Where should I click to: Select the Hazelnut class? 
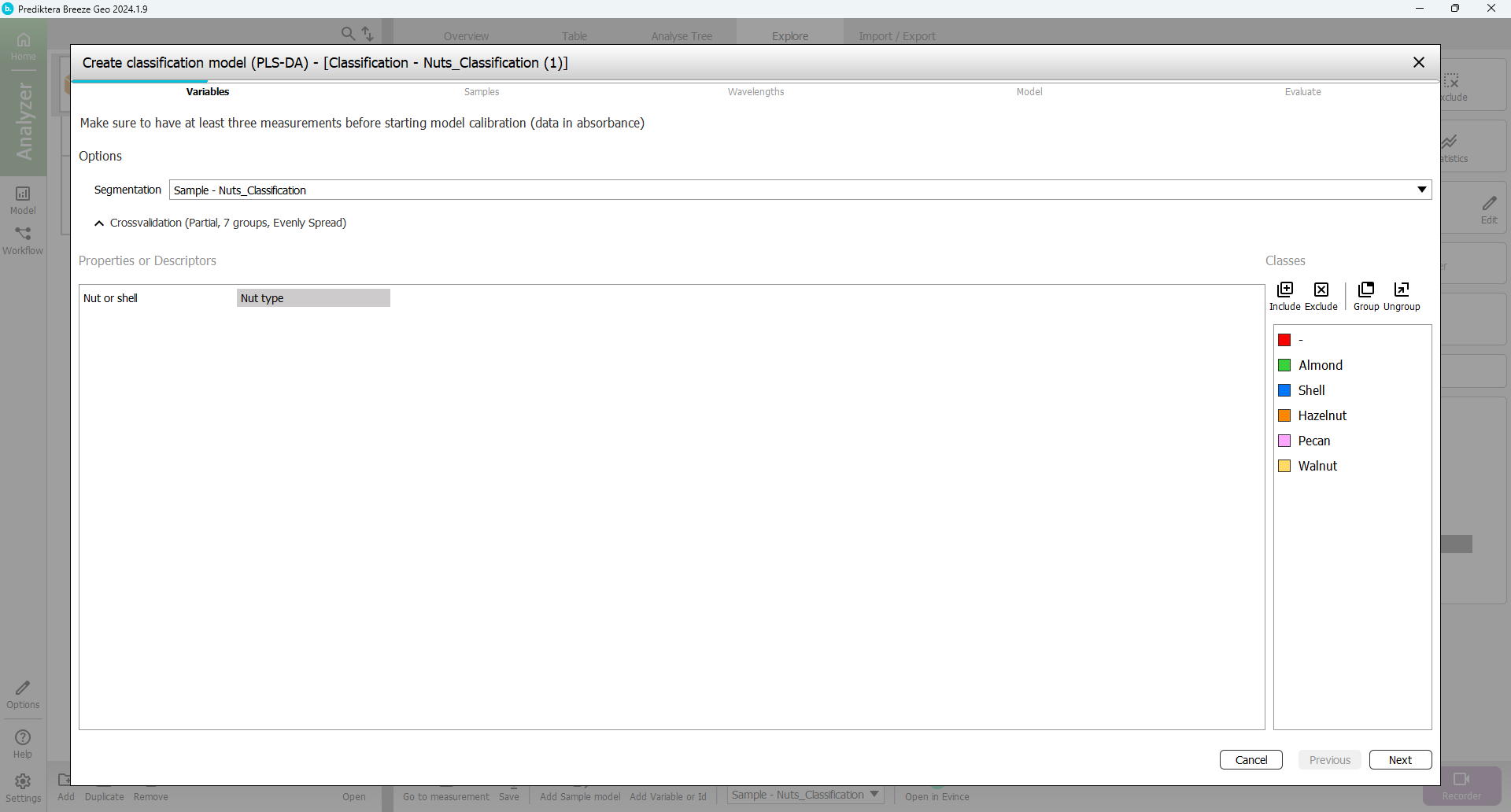1322,415
